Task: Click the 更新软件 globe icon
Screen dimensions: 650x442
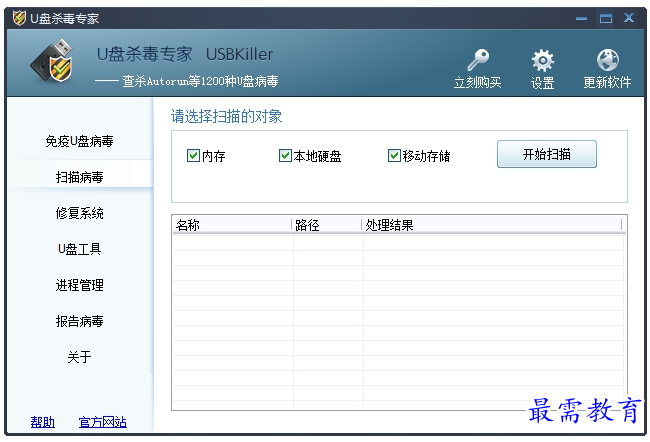Action: [608, 60]
